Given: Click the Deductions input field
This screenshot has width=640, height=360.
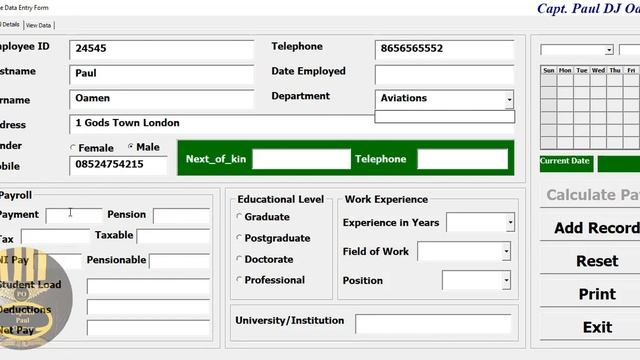Looking at the screenshot, I should tap(149, 307).
